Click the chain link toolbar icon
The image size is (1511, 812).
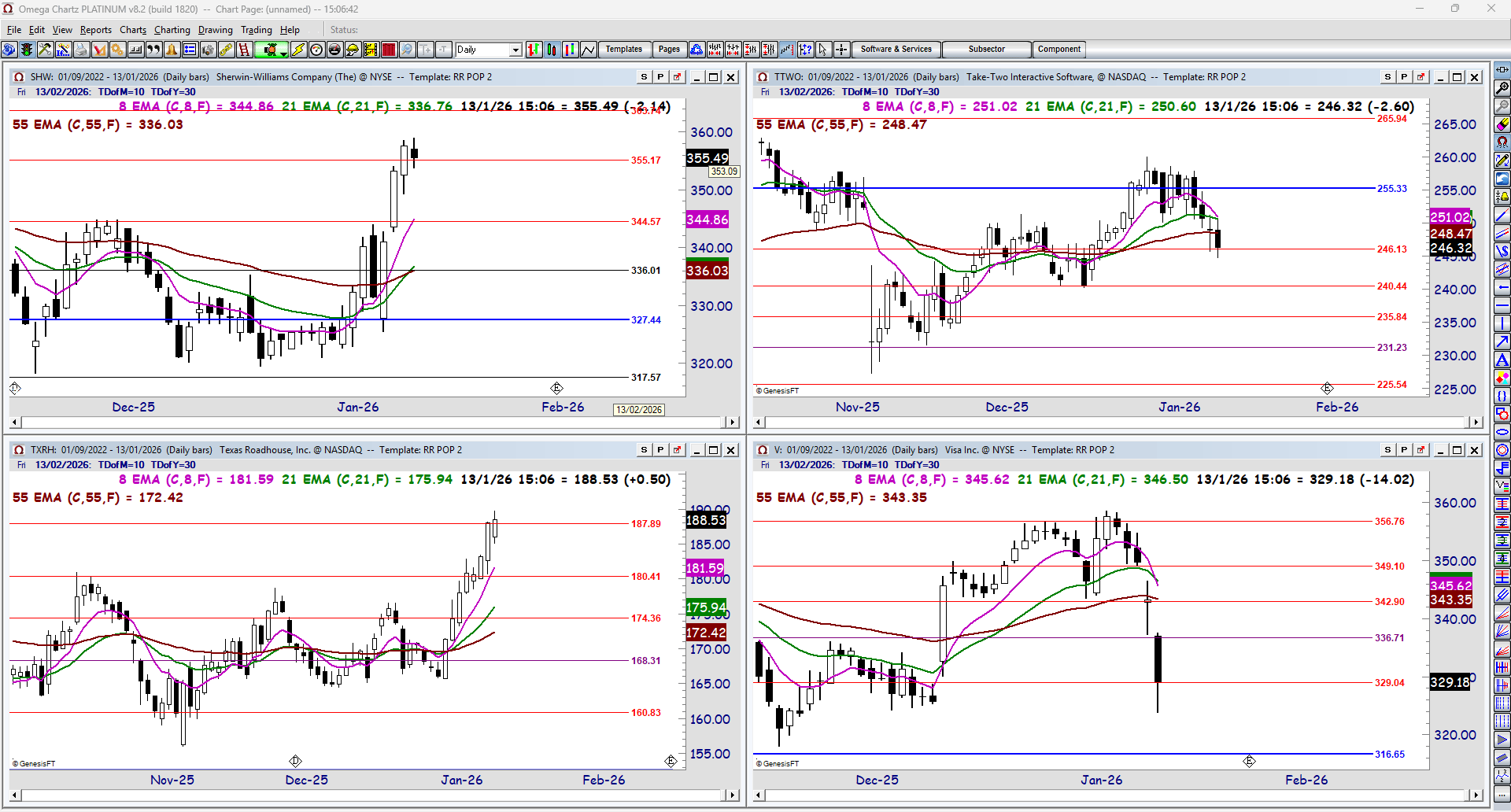point(226,50)
